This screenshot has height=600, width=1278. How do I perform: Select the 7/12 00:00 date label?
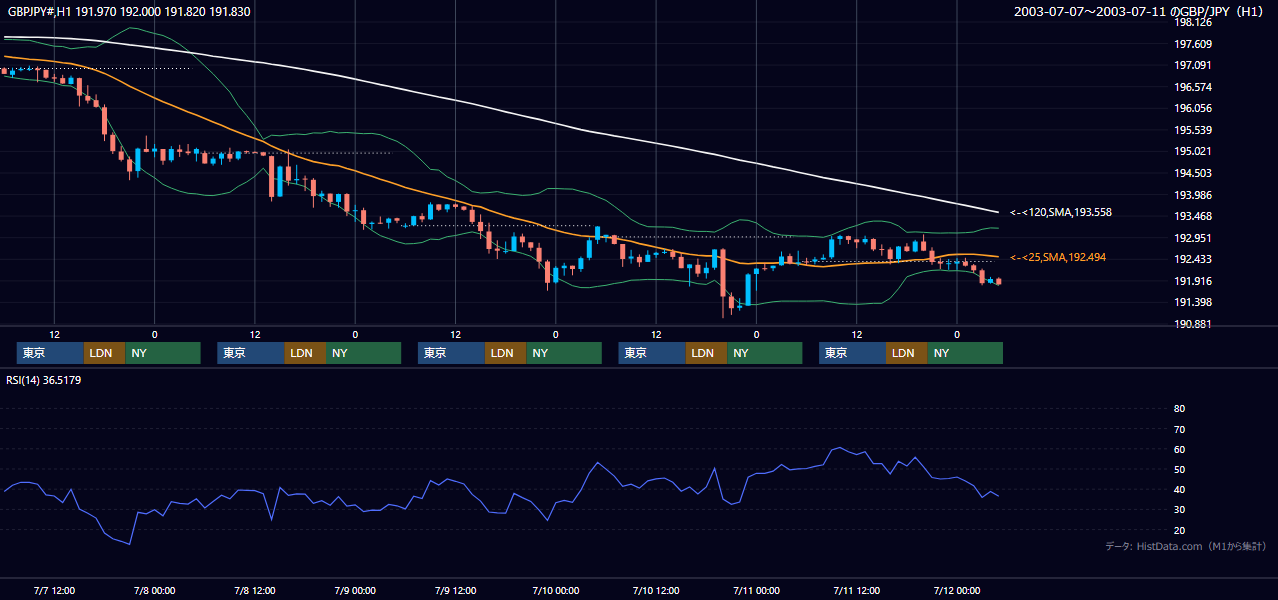[956, 590]
